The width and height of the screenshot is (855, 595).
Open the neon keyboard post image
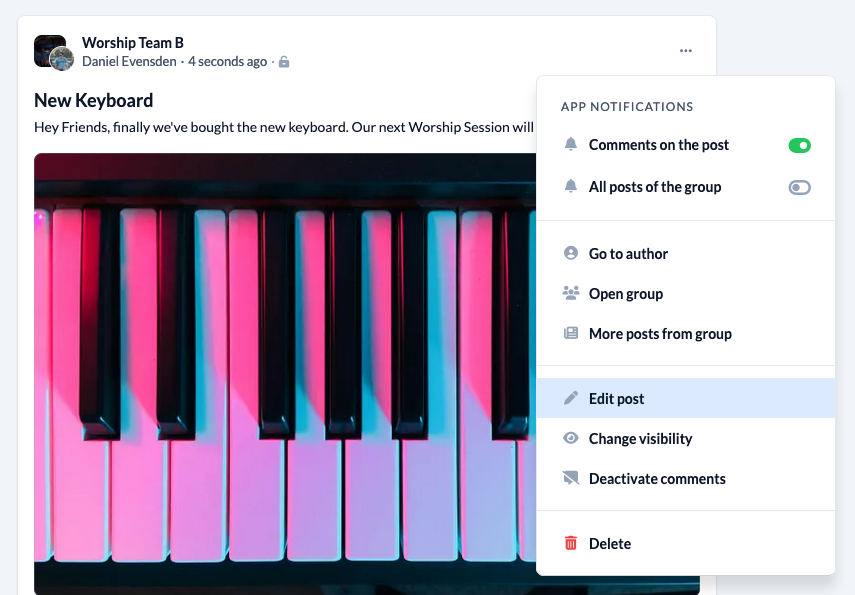point(285,374)
